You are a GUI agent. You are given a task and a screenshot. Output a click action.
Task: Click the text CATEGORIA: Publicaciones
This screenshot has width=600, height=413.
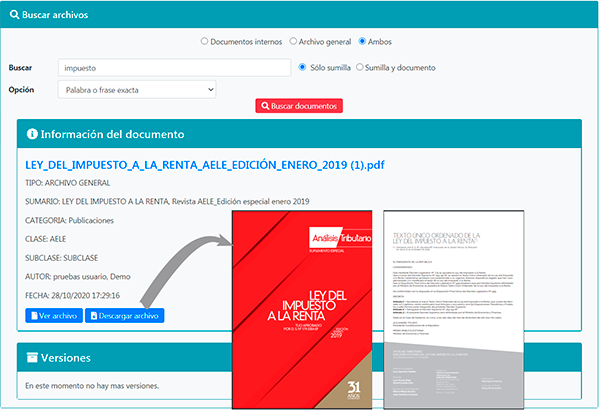coord(69,220)
